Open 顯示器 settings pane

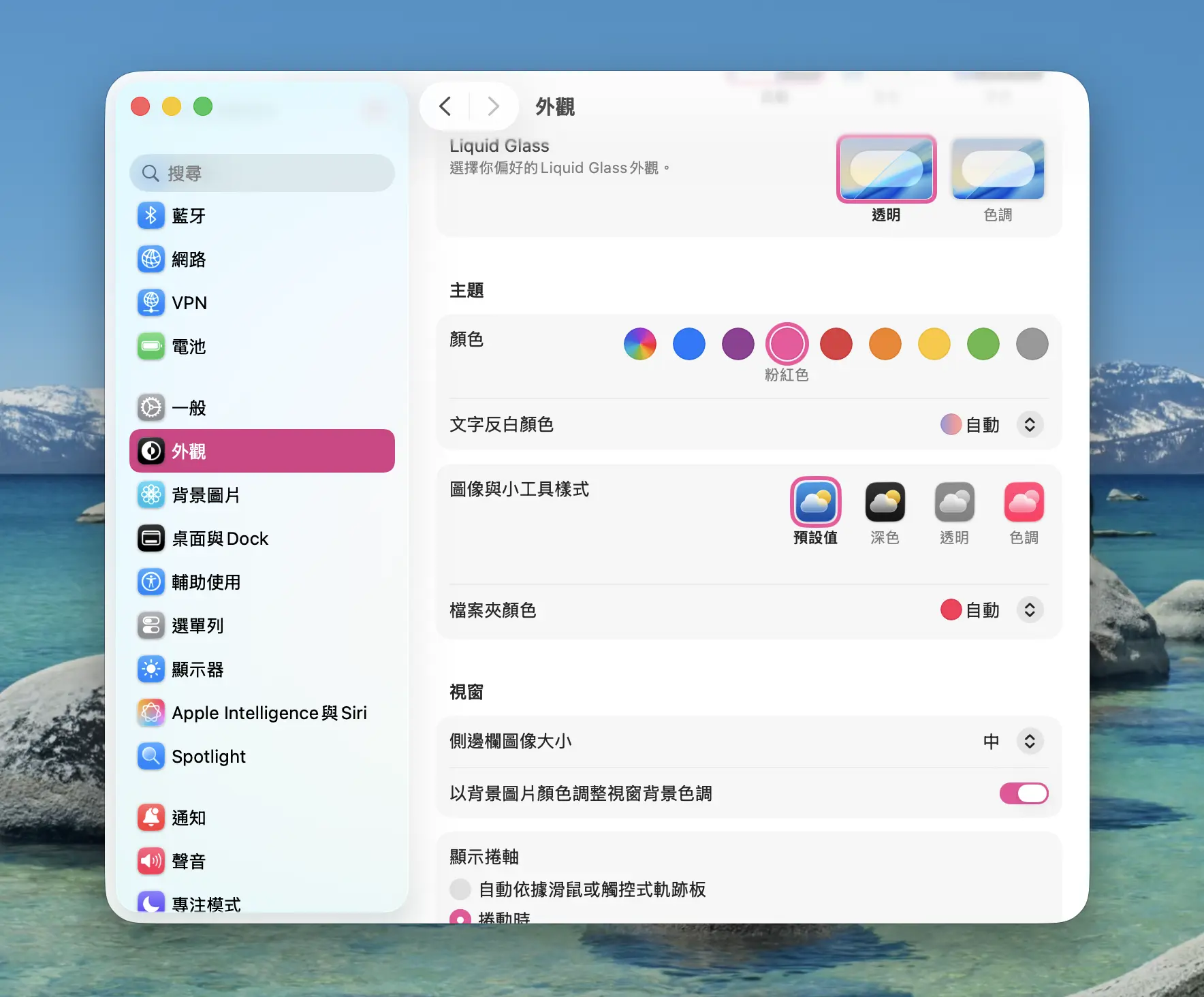[262, 669]
